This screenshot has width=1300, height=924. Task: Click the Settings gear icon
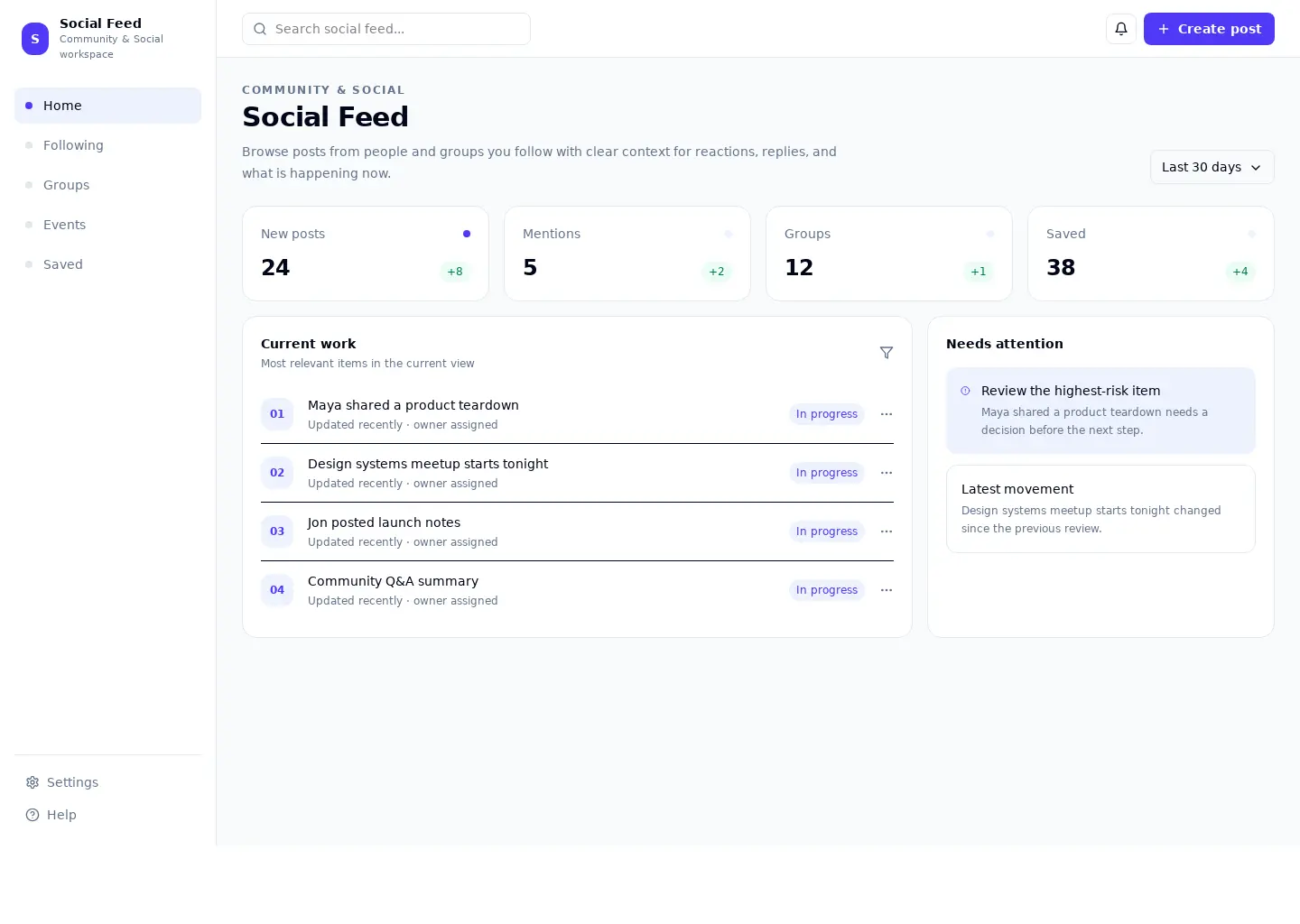pyautogui.click(x=32, y=782)
